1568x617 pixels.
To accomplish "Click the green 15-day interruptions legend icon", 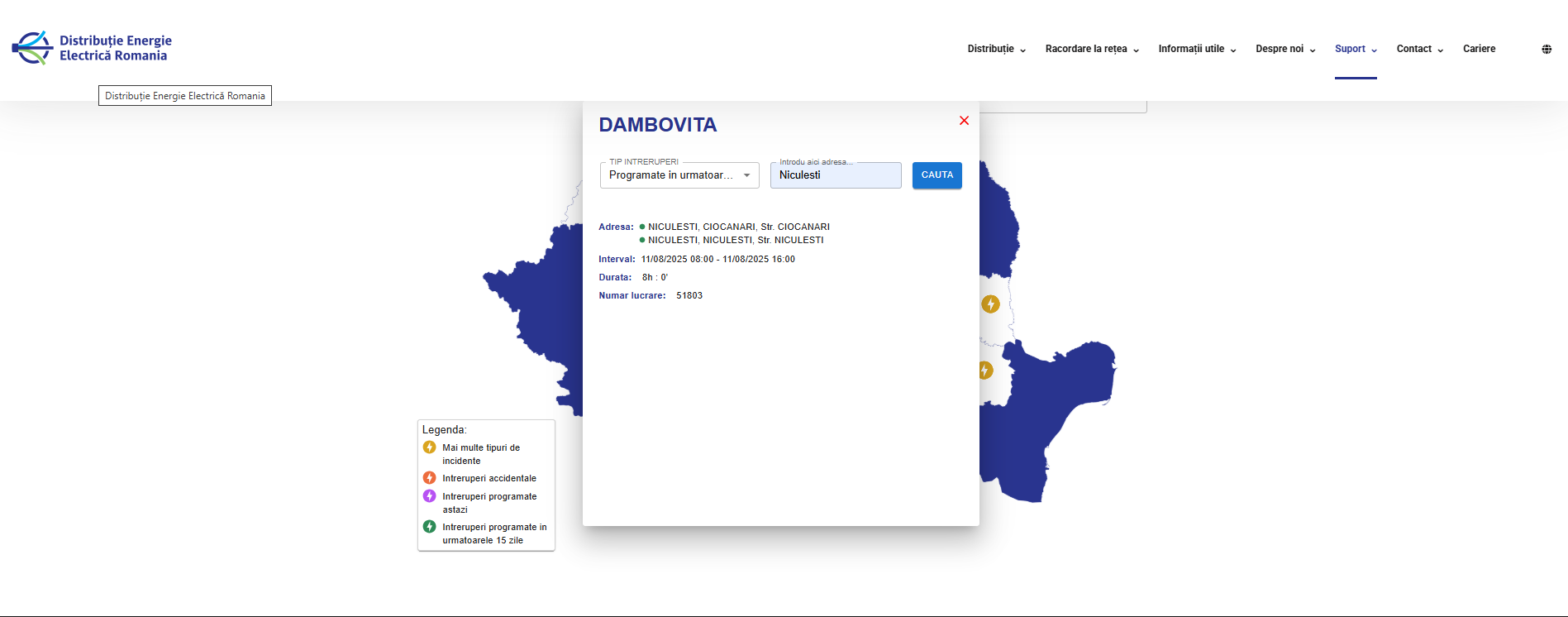I will (430, 527).
